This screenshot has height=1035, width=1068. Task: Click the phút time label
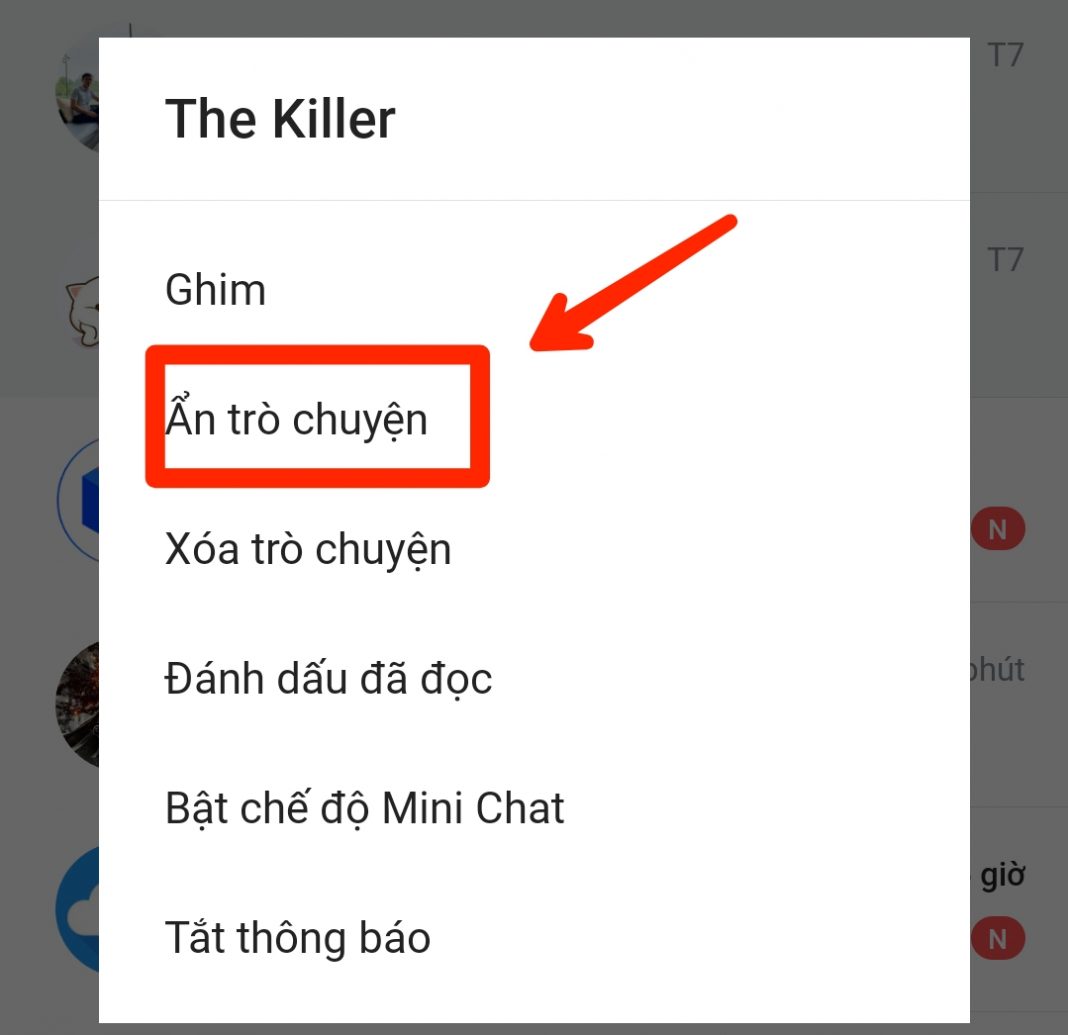coord(997,669)
